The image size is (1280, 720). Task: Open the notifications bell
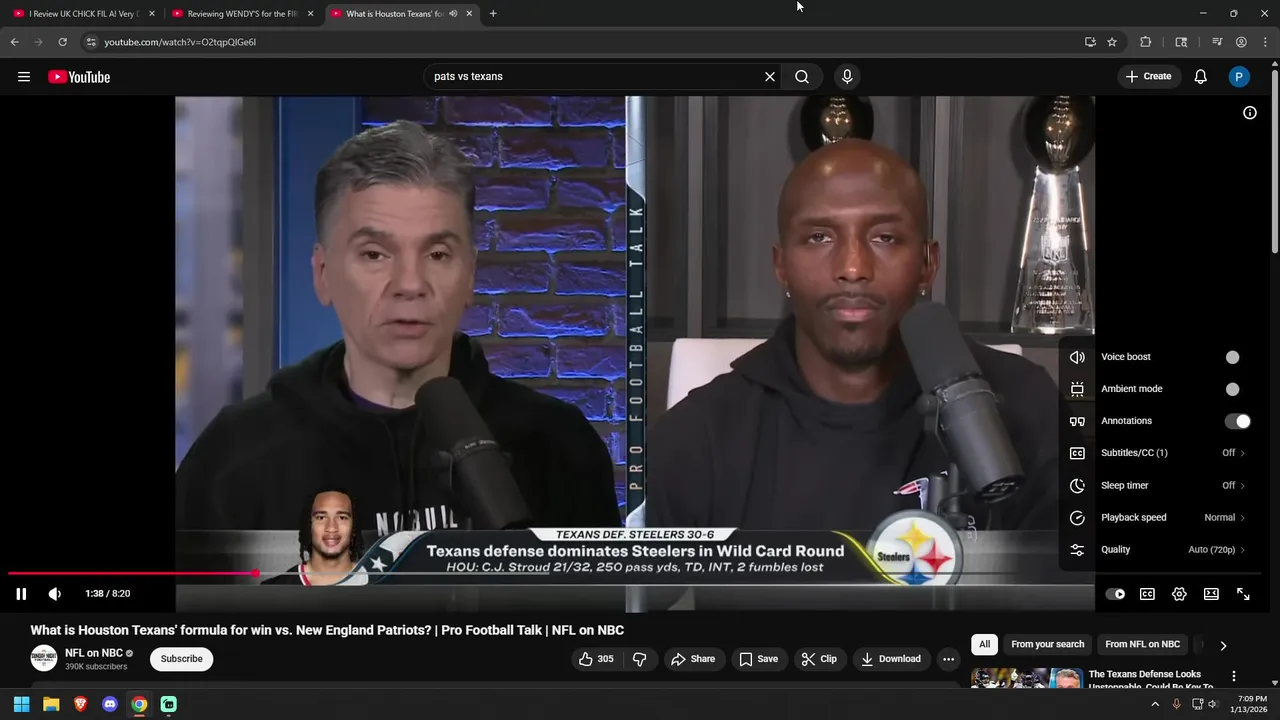[1201, 77]
